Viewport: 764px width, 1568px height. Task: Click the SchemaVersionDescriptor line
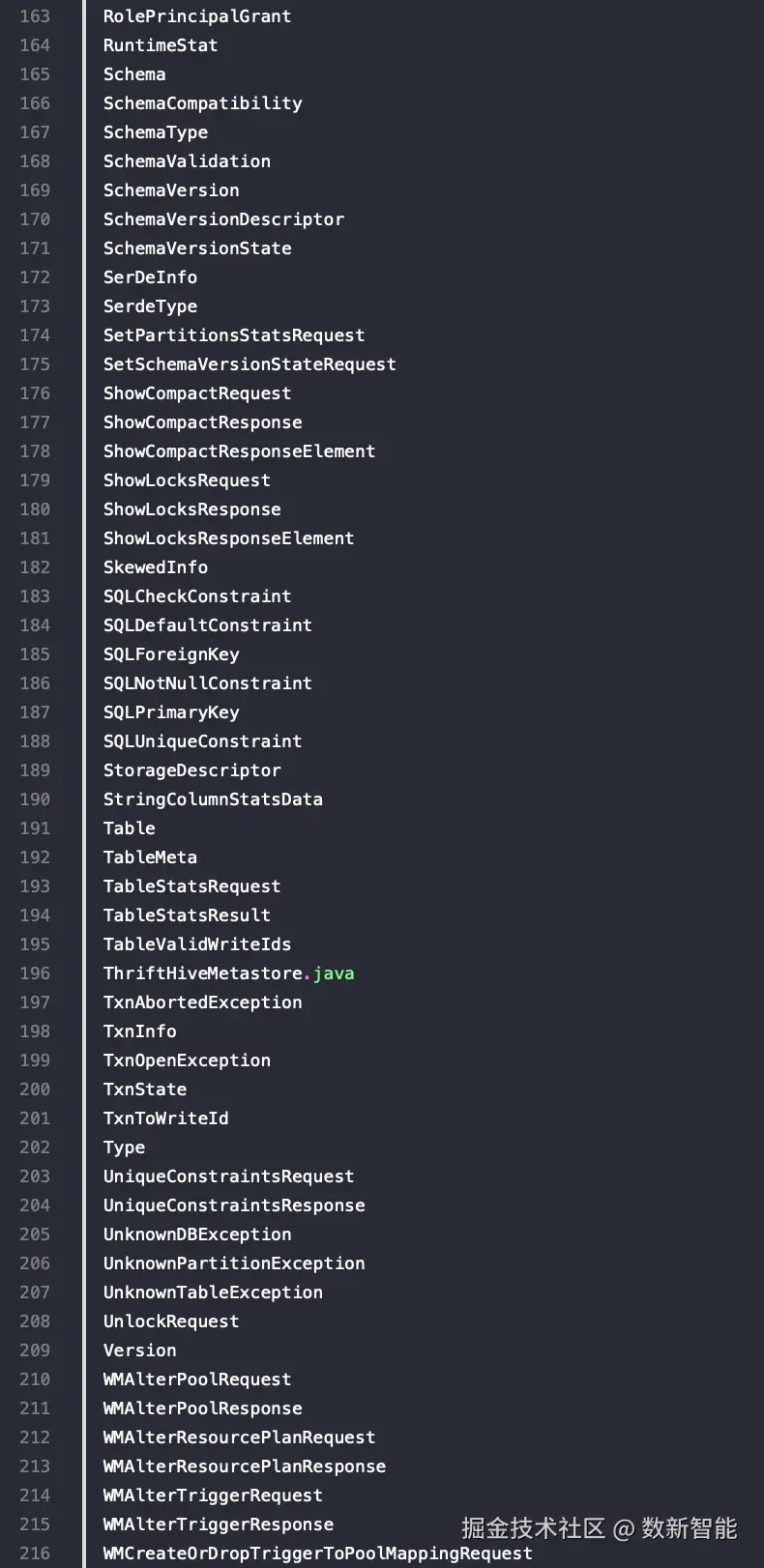pos(223,219)
